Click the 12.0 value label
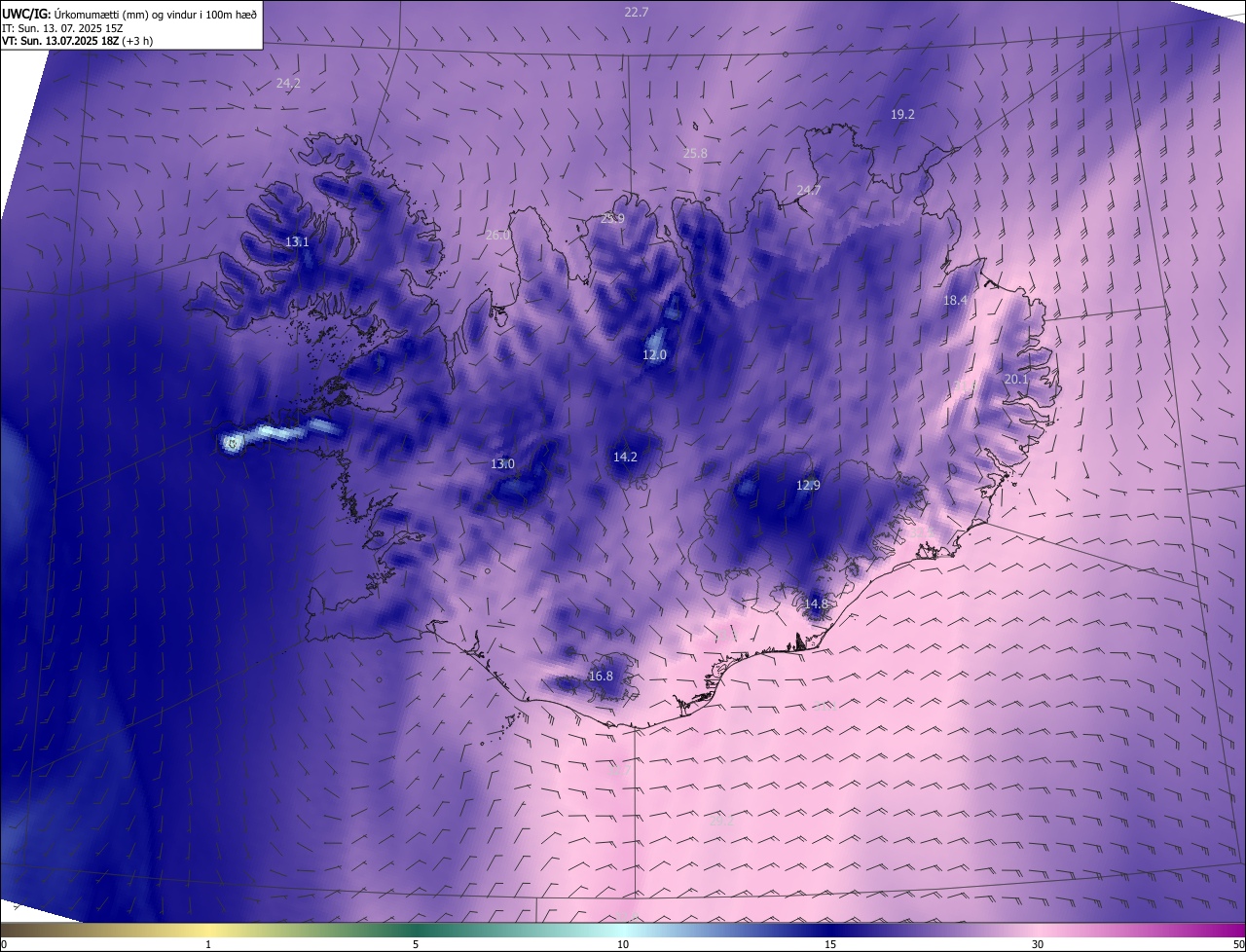1246x952 pixels. pos(654,355)
